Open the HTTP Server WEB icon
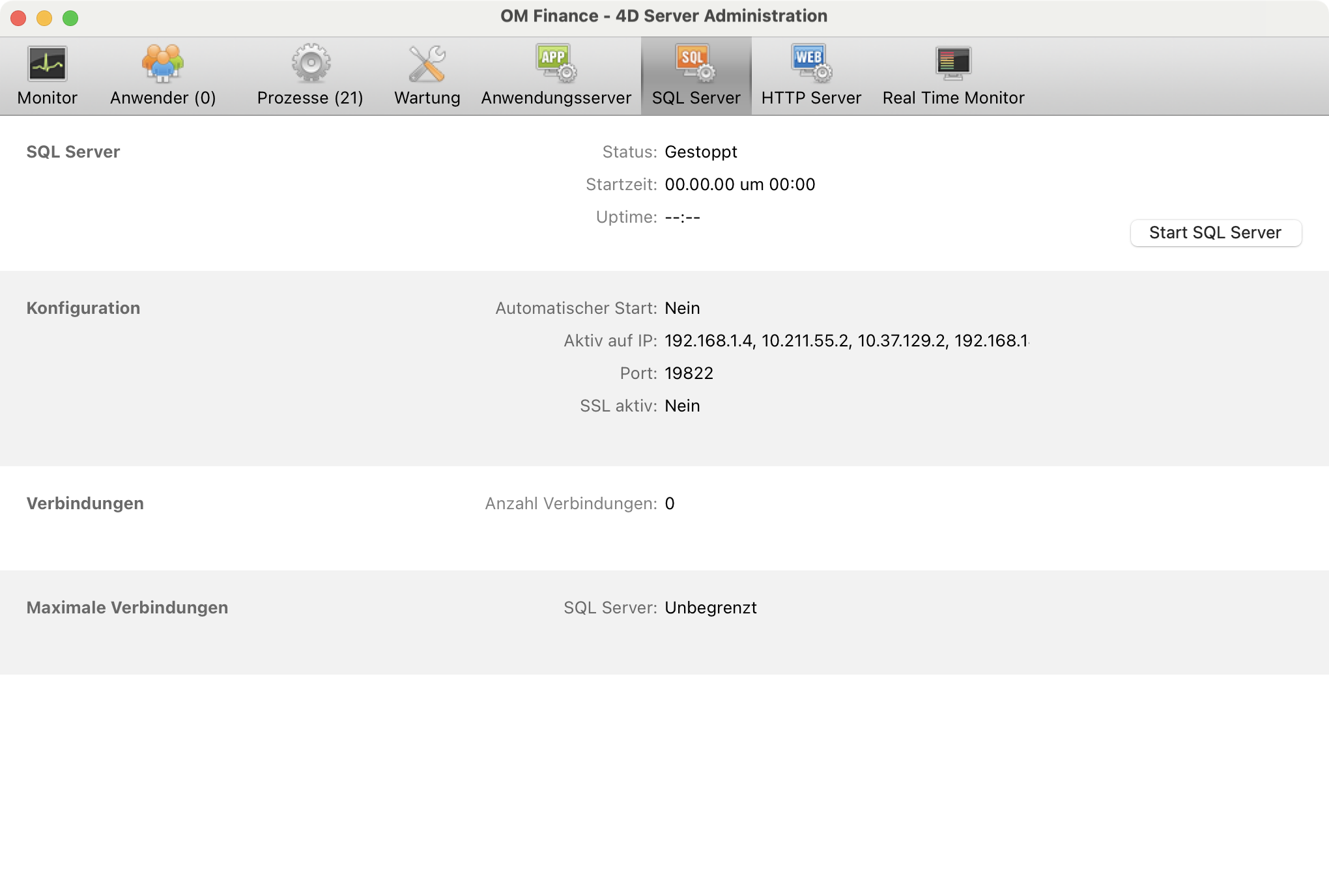 [811, 63]
